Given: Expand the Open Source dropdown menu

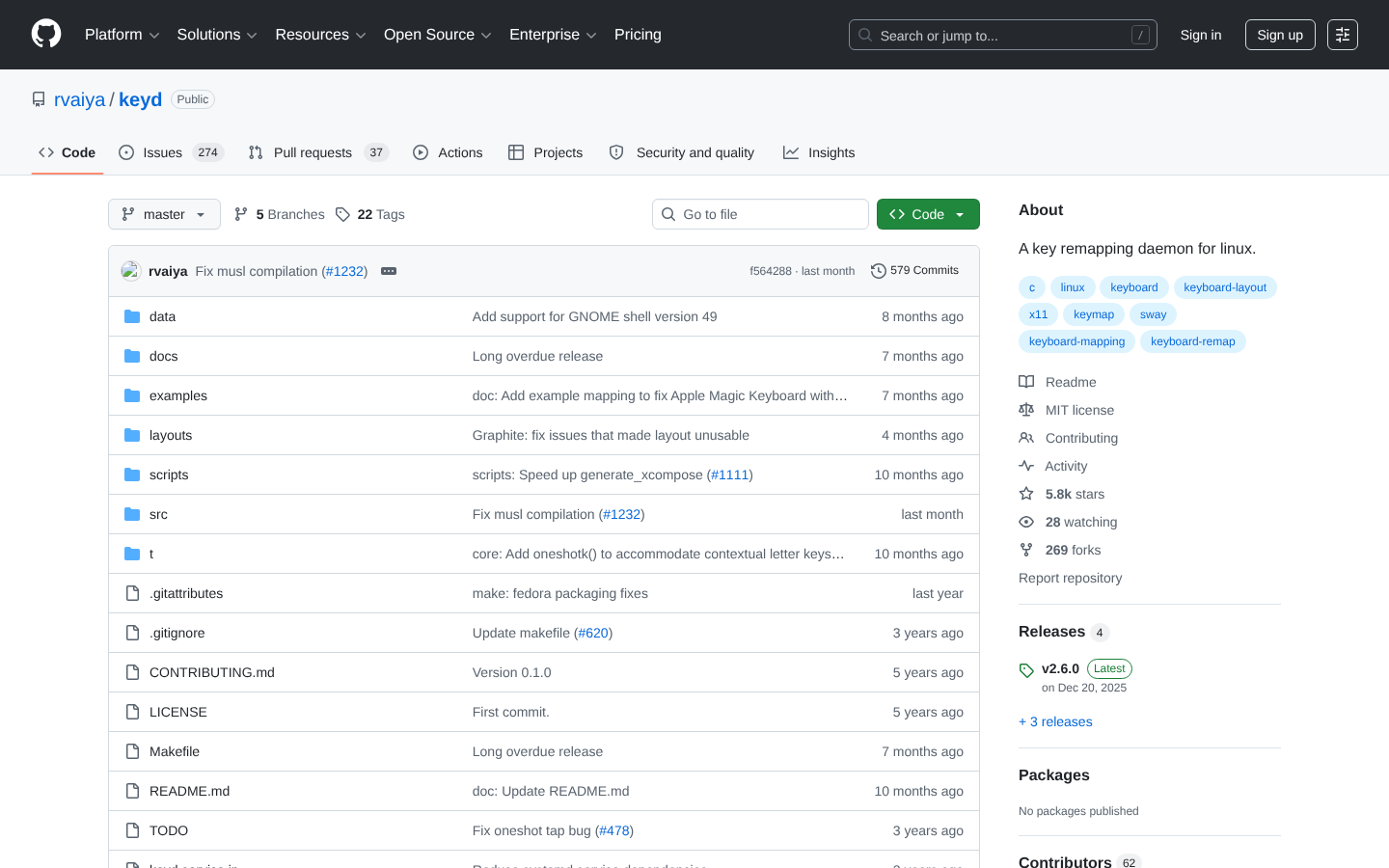Looking at the screenshot, I should point(438,35).
